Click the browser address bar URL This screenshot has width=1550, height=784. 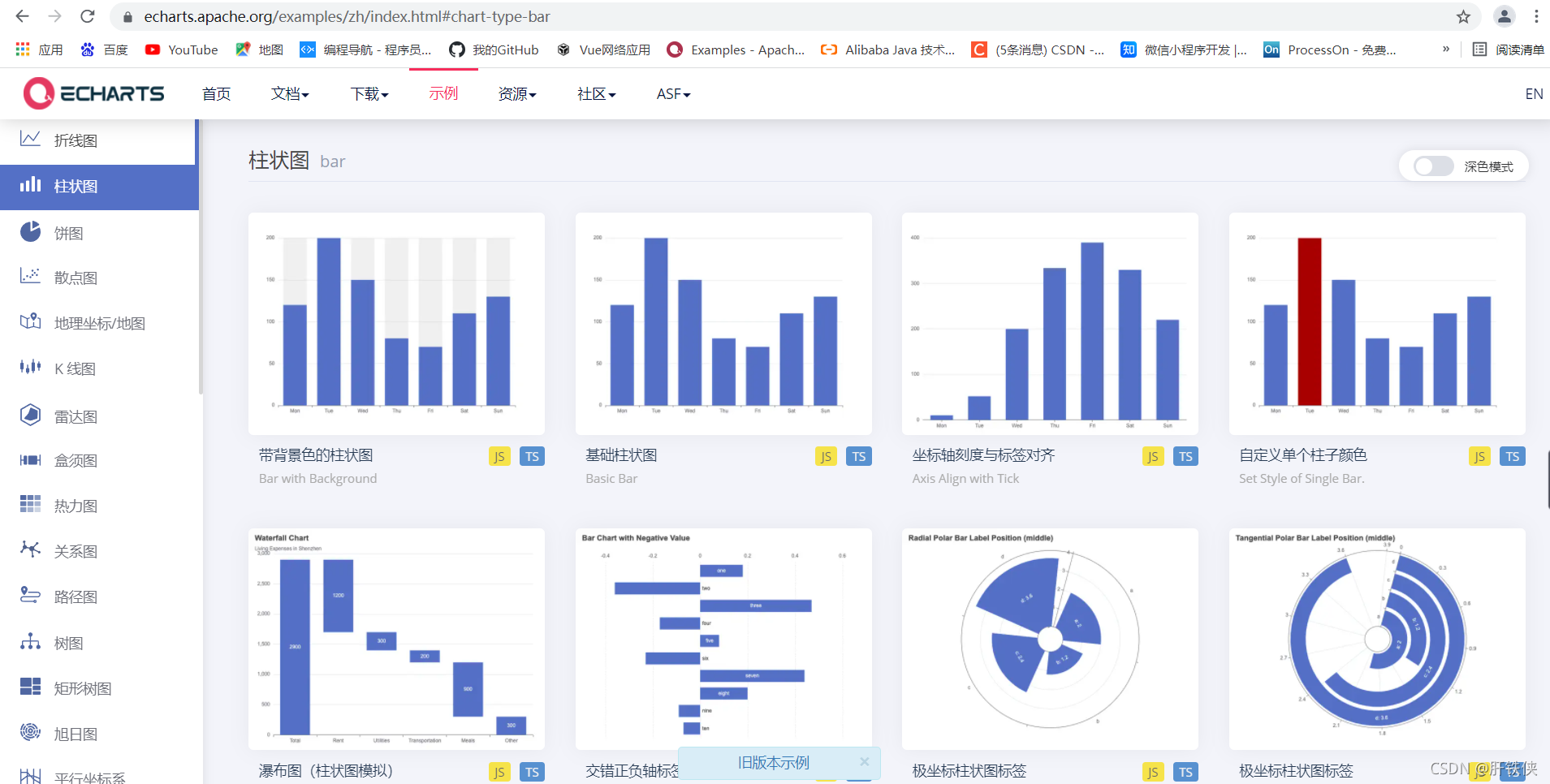point(347,16)
